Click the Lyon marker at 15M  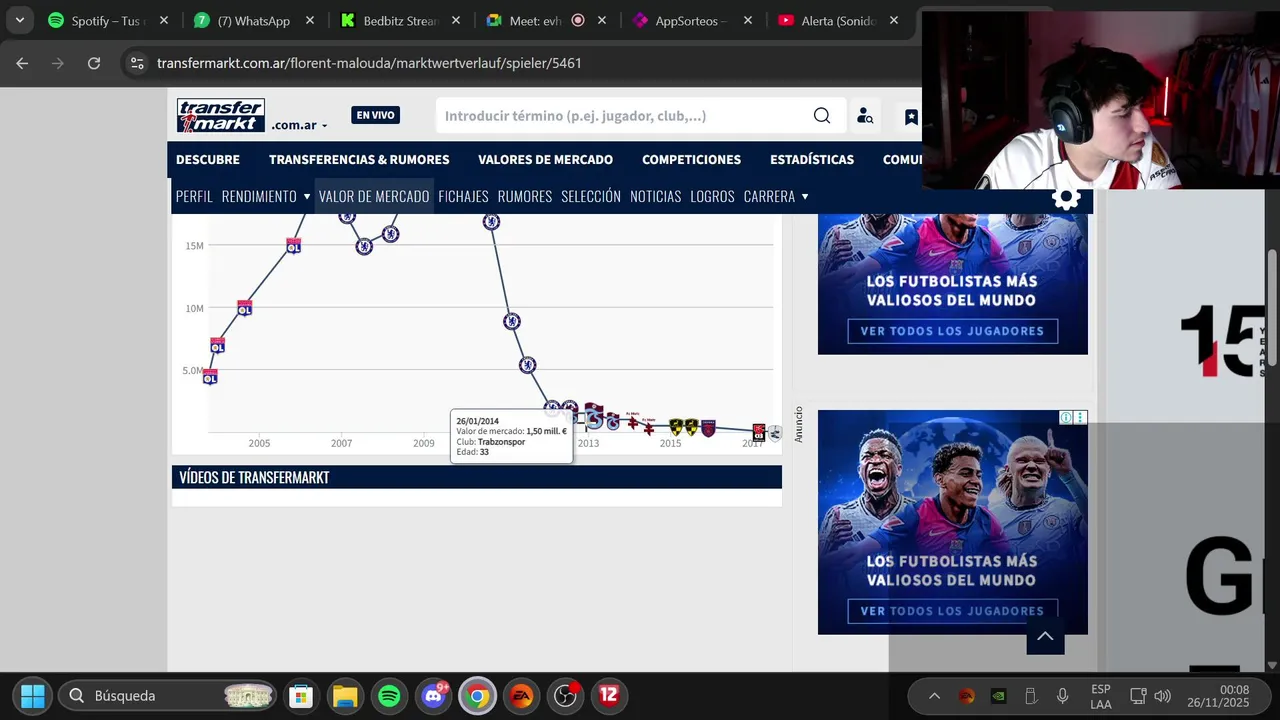tap(293, 245)
